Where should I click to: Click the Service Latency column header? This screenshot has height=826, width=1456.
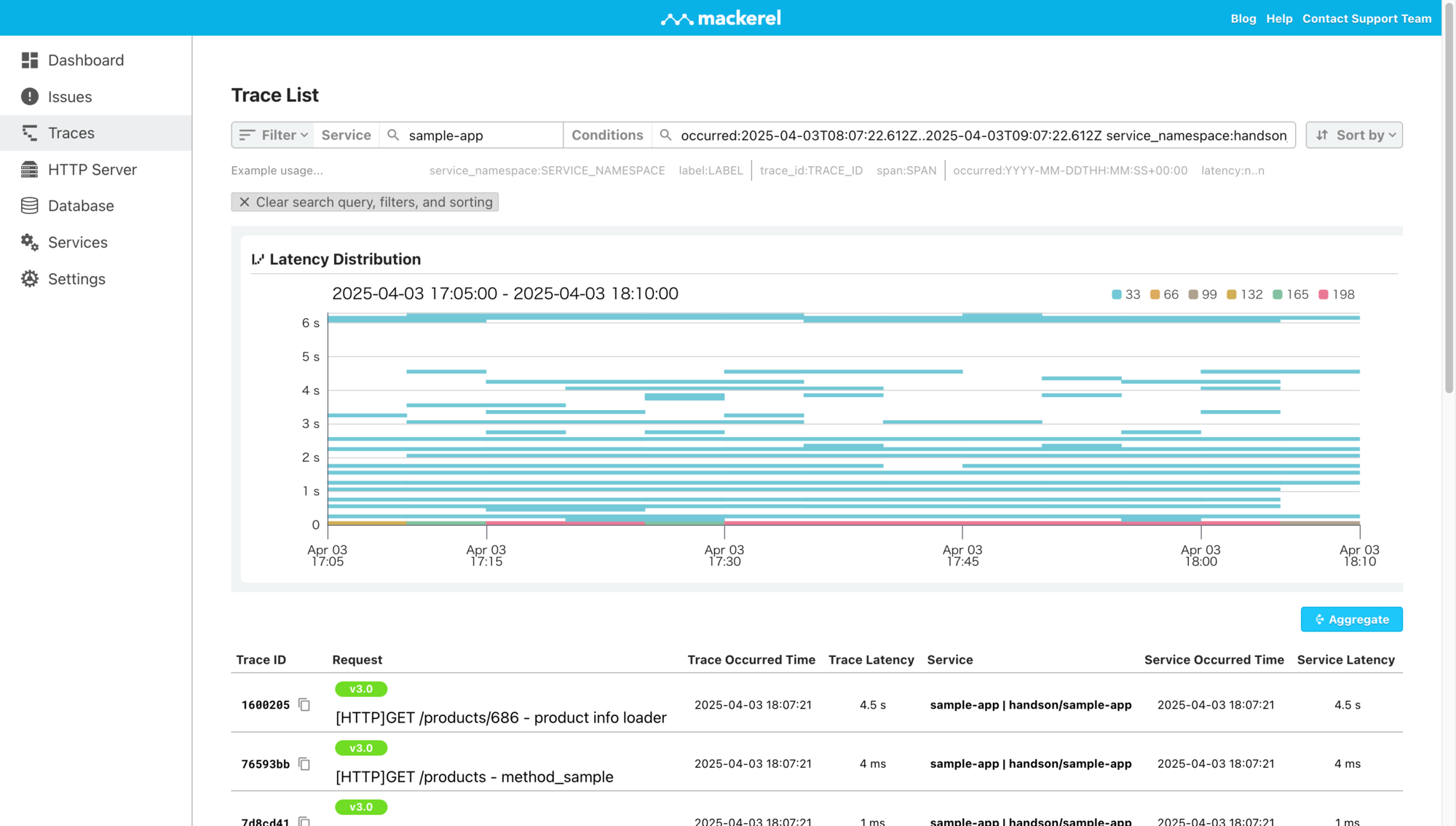pos(1346,660)
